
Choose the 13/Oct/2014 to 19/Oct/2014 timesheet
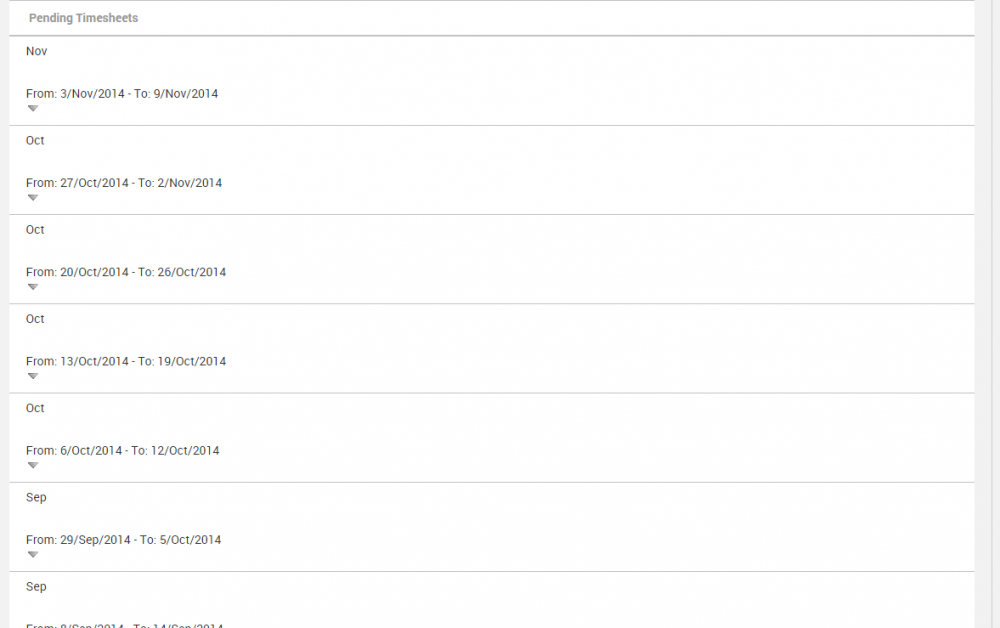coord(126,361)
